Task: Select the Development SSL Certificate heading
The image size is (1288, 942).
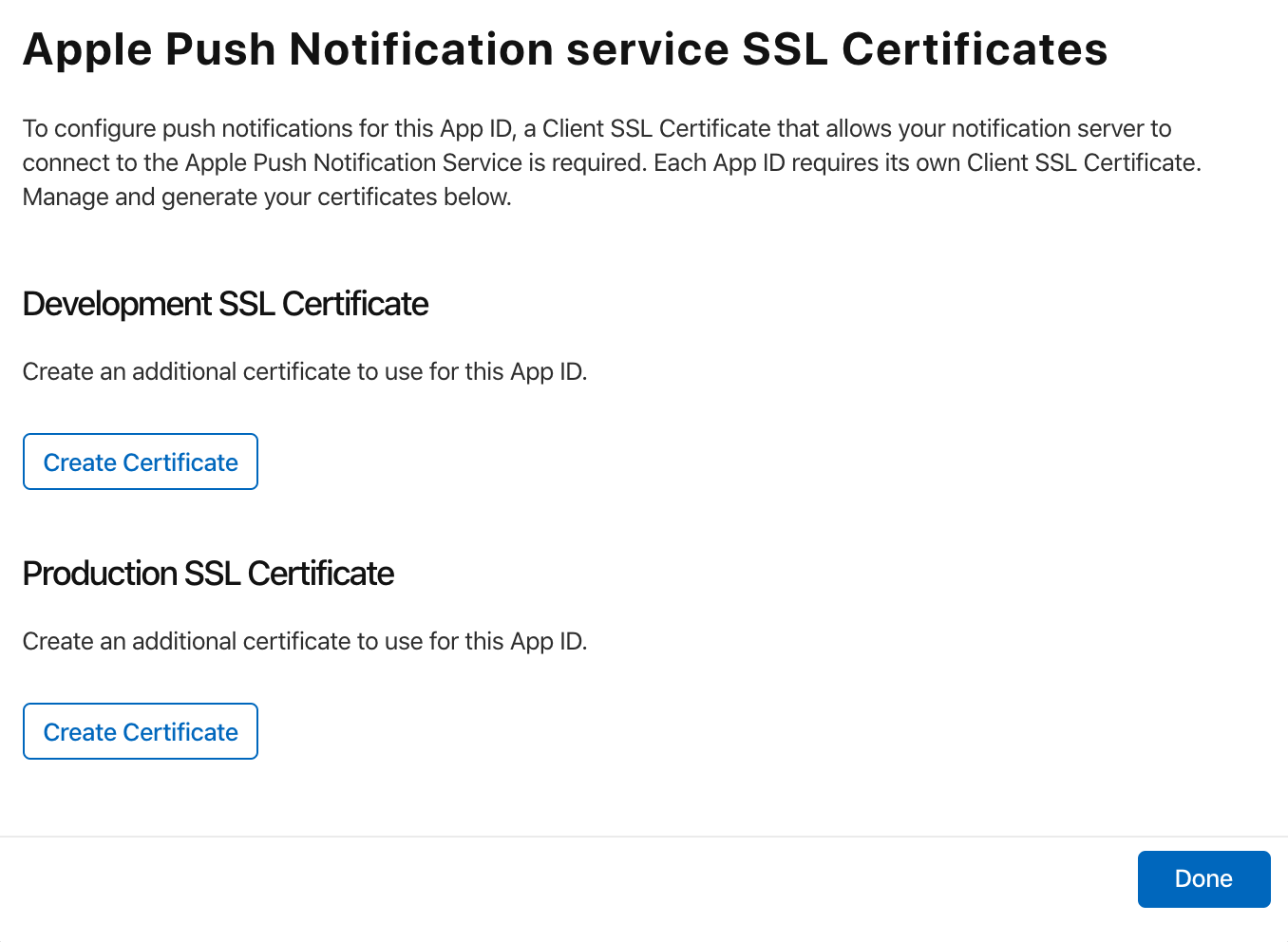Action: [x=225, y=304]
